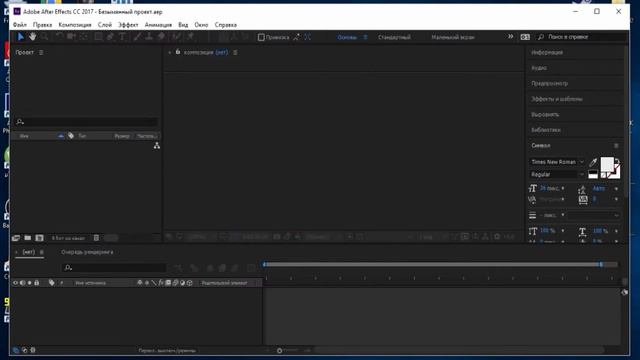Open project color depth 8 bit setting
The height and width of the screenshot is (360, 640).
(68, 238)
